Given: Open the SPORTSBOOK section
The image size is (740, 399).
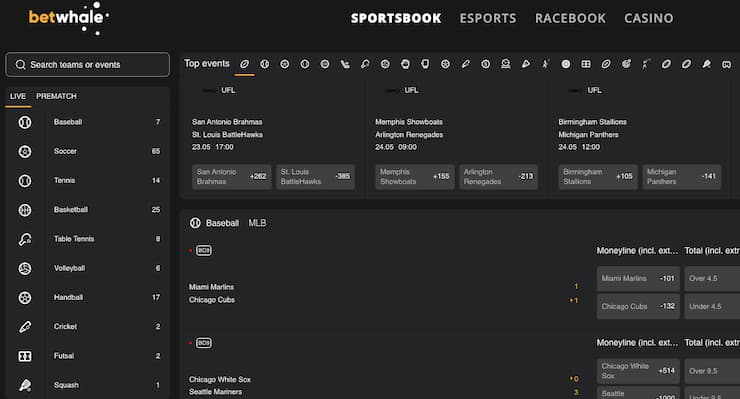Looking at the screenshot, I should 396,18.
